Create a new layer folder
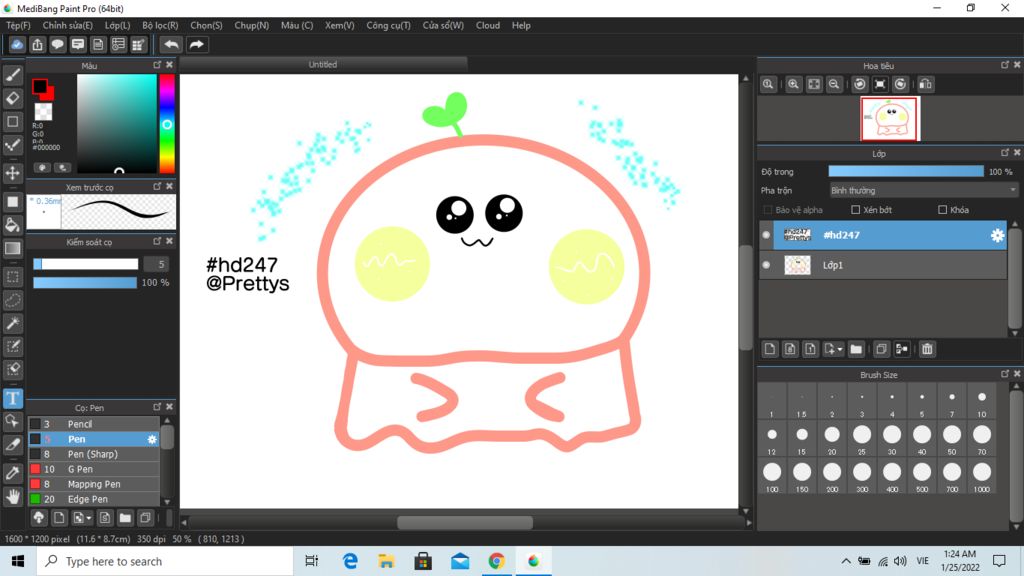 (856, 349)
